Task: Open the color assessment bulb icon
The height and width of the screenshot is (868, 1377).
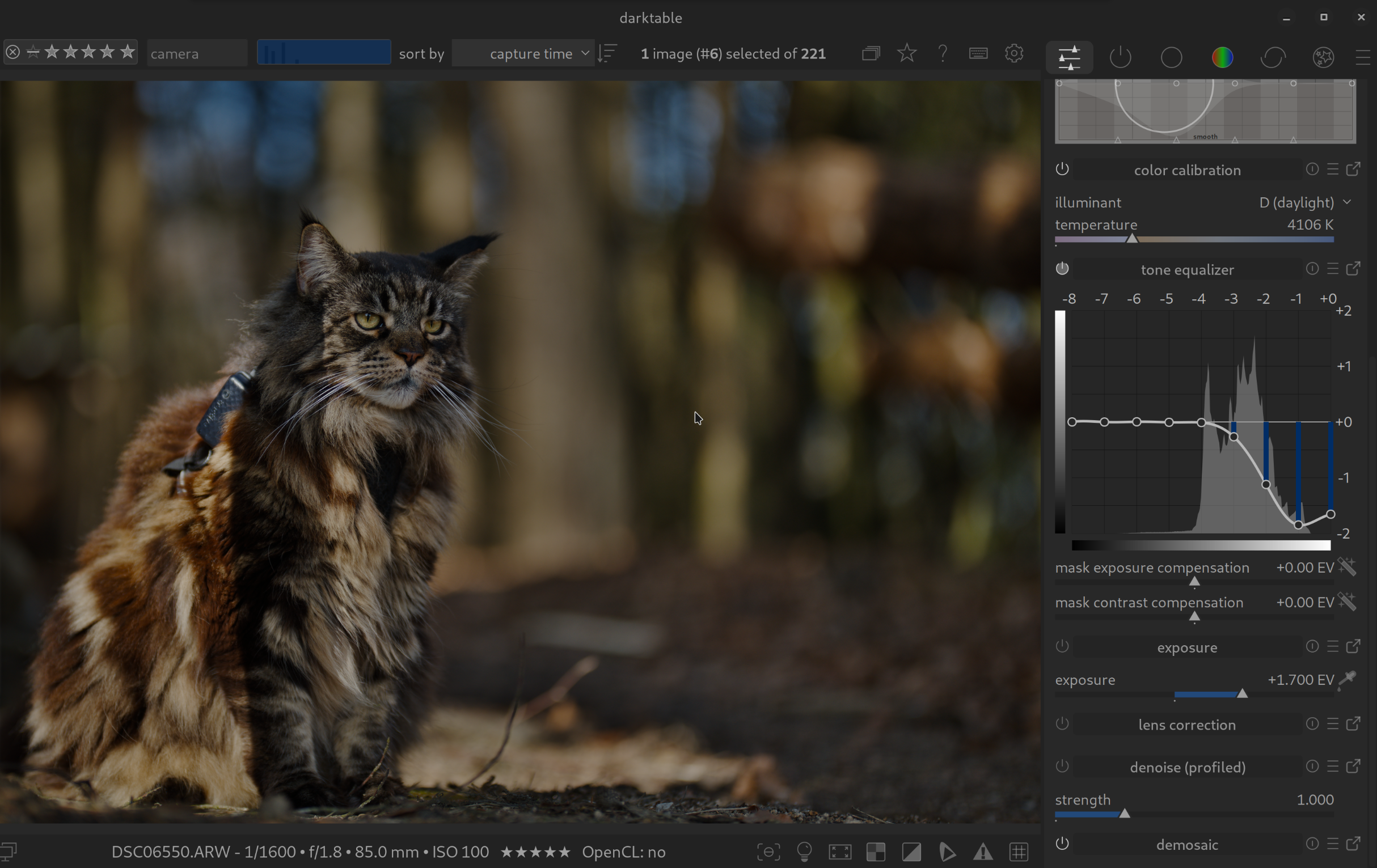Action: pos(804,852)
